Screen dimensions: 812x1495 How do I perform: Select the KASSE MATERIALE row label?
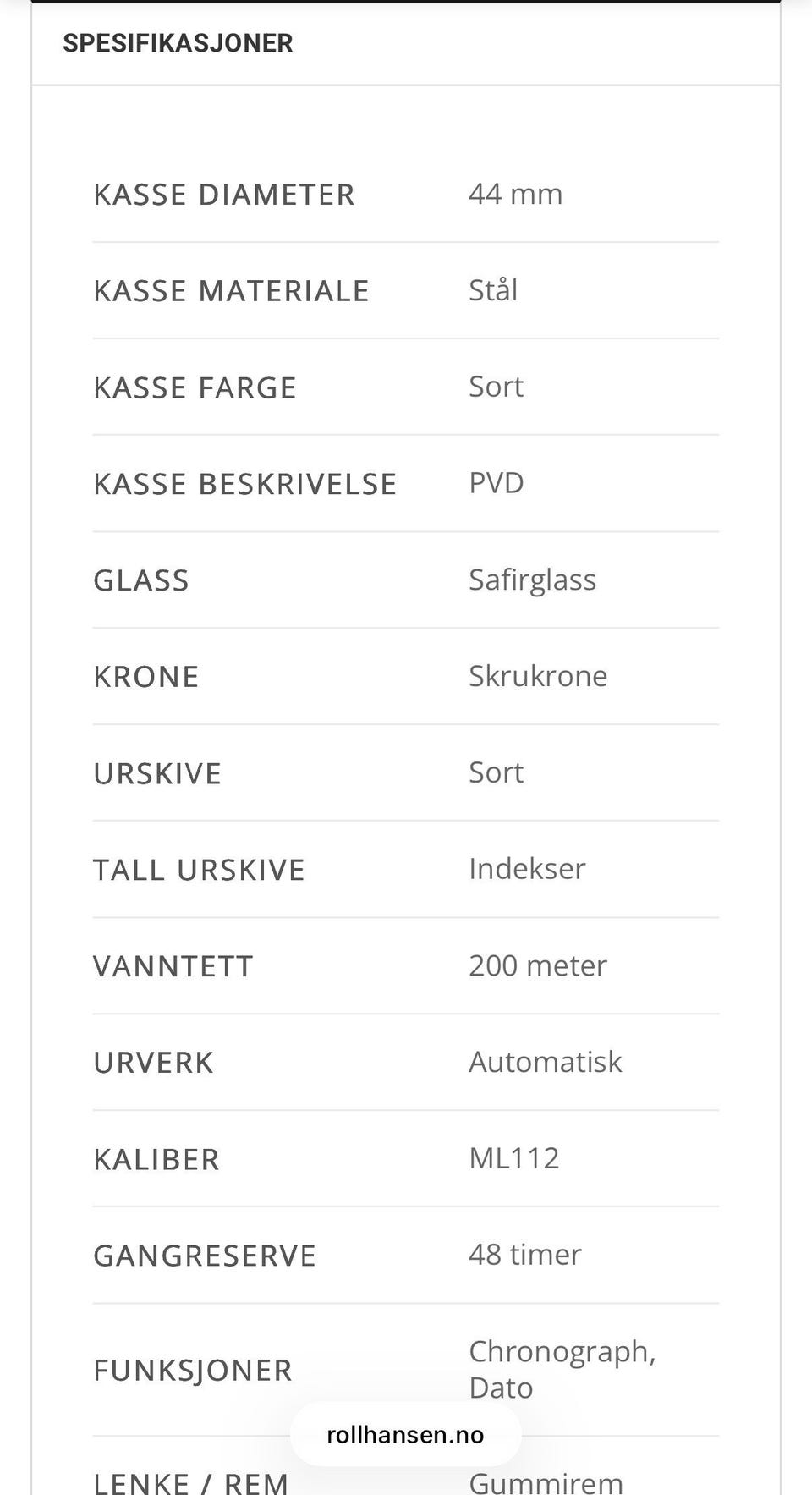click(231, 291)
